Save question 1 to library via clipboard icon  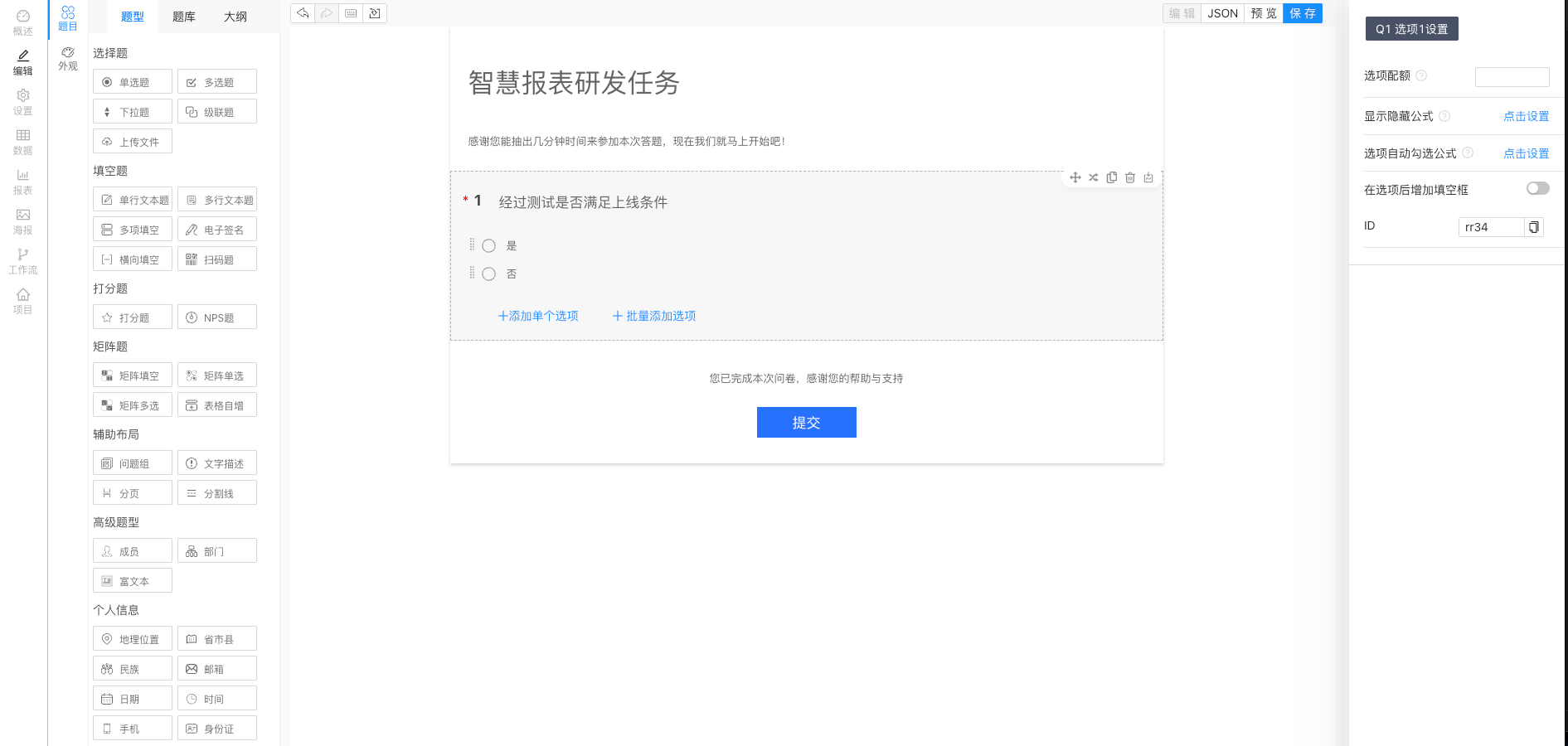click(x=1148, y=177)
